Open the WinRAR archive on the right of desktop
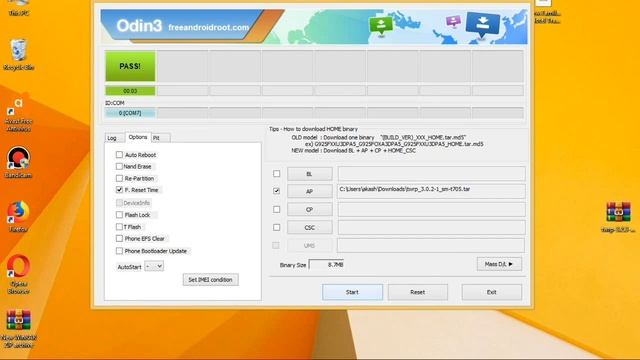The width and height of the screenshot is (640, 360). (618, 218)
